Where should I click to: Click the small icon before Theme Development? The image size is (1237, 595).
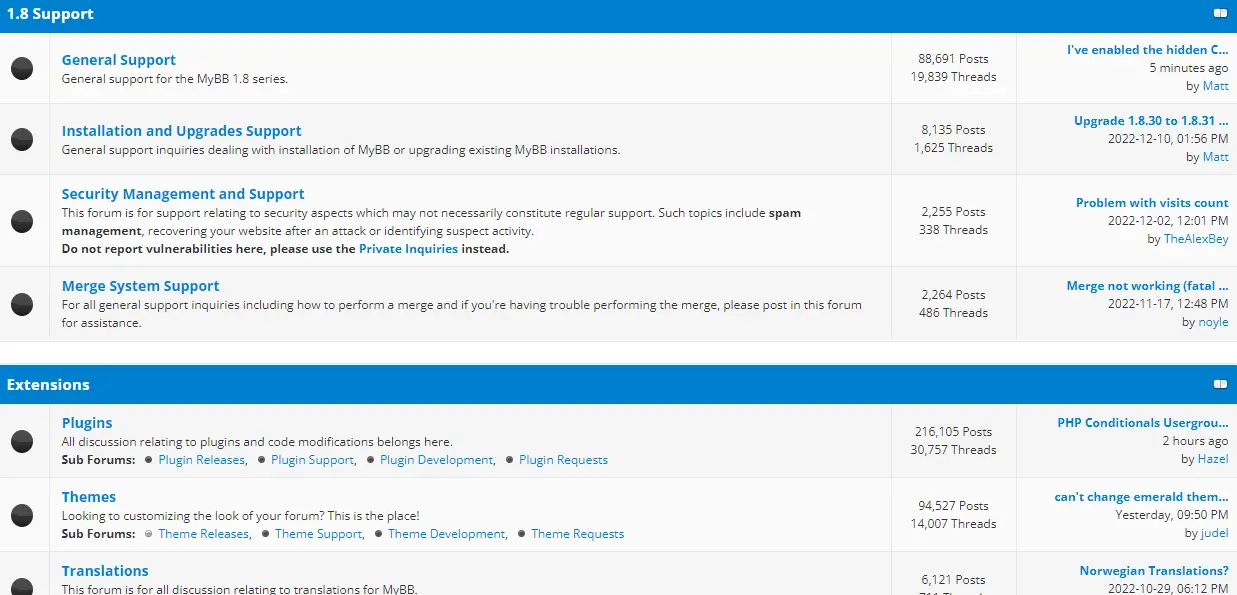(379, 534)
